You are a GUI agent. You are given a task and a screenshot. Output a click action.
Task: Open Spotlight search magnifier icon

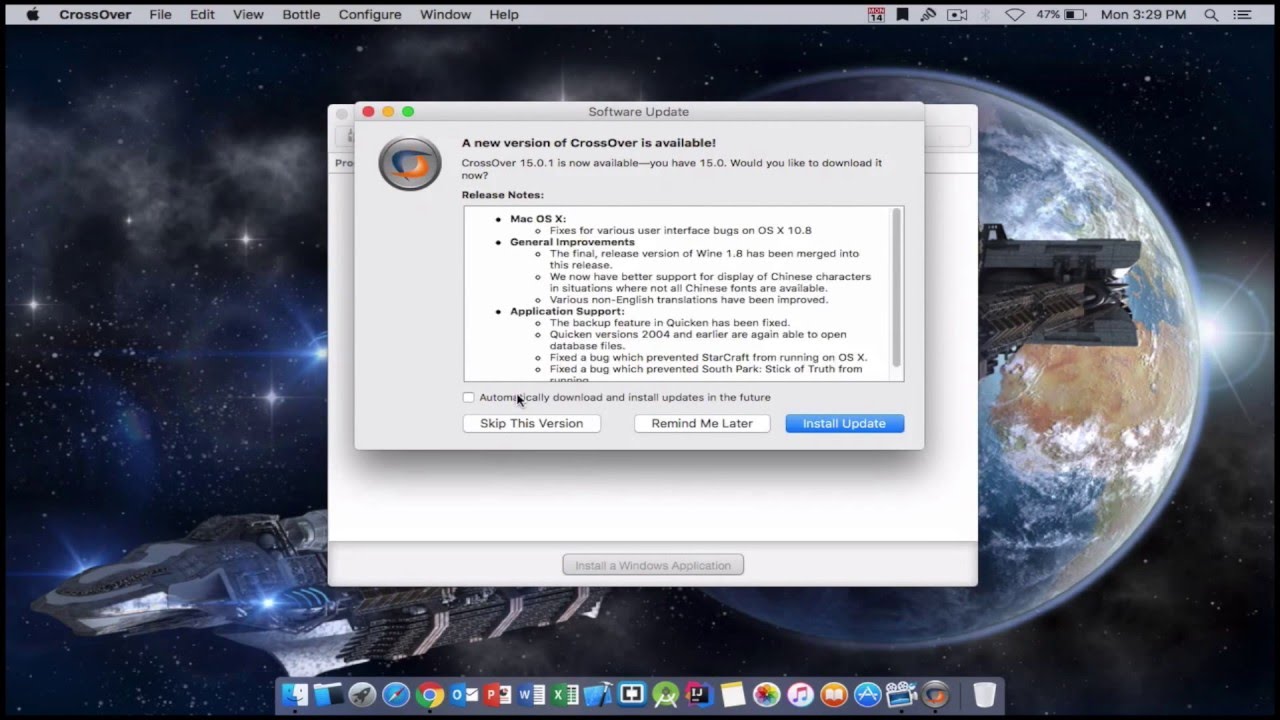[x=1211, y=15]
